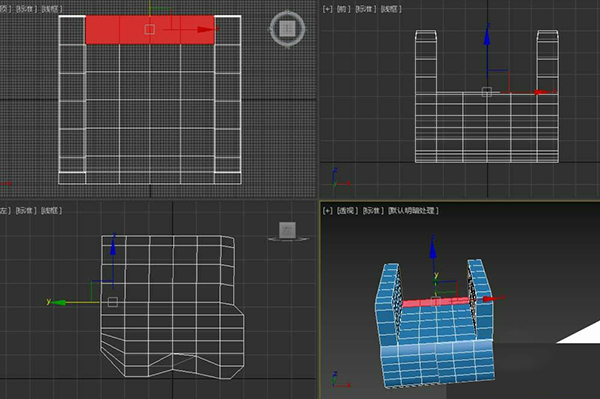Select the blue Z-axis gizmo arrow in Left viewport

click(x=113, y=246)
